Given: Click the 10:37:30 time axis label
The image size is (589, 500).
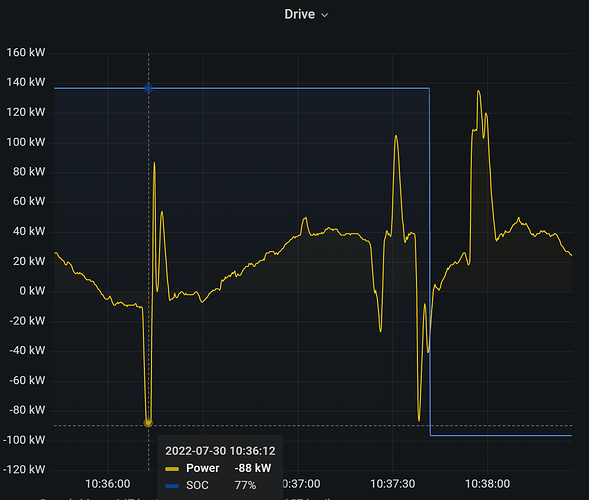Looking at the screenshot, I should pos(393,484).
